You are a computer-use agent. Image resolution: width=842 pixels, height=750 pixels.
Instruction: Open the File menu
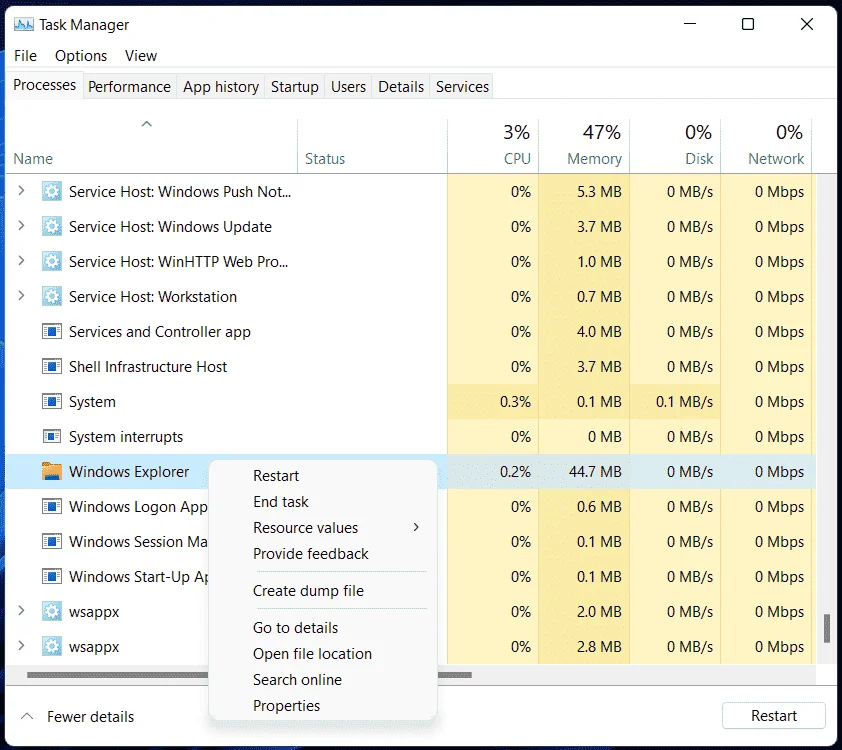click(25, 56)
